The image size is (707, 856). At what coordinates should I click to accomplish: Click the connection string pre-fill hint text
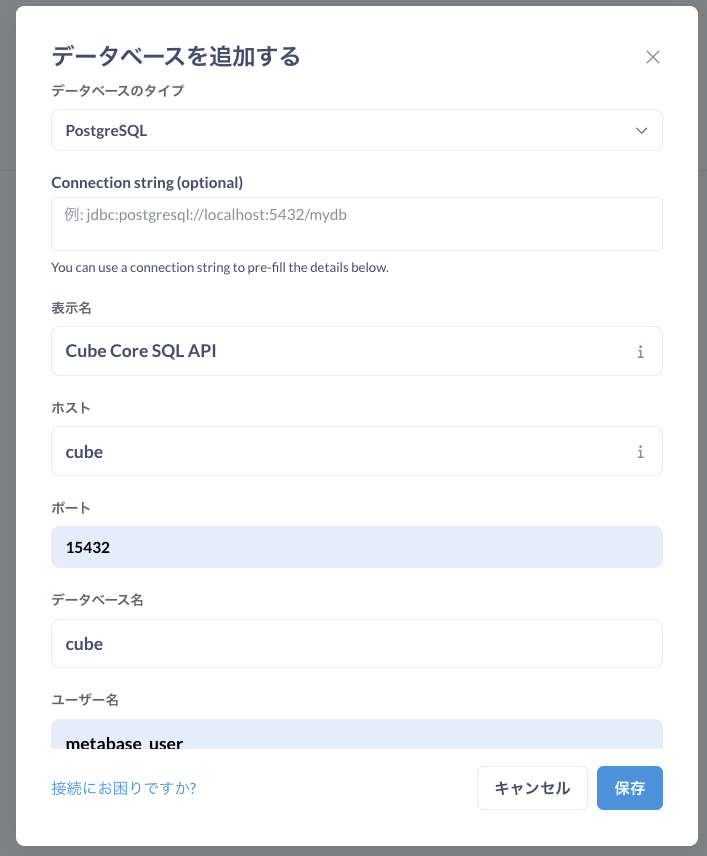click(x=220, y=268)
